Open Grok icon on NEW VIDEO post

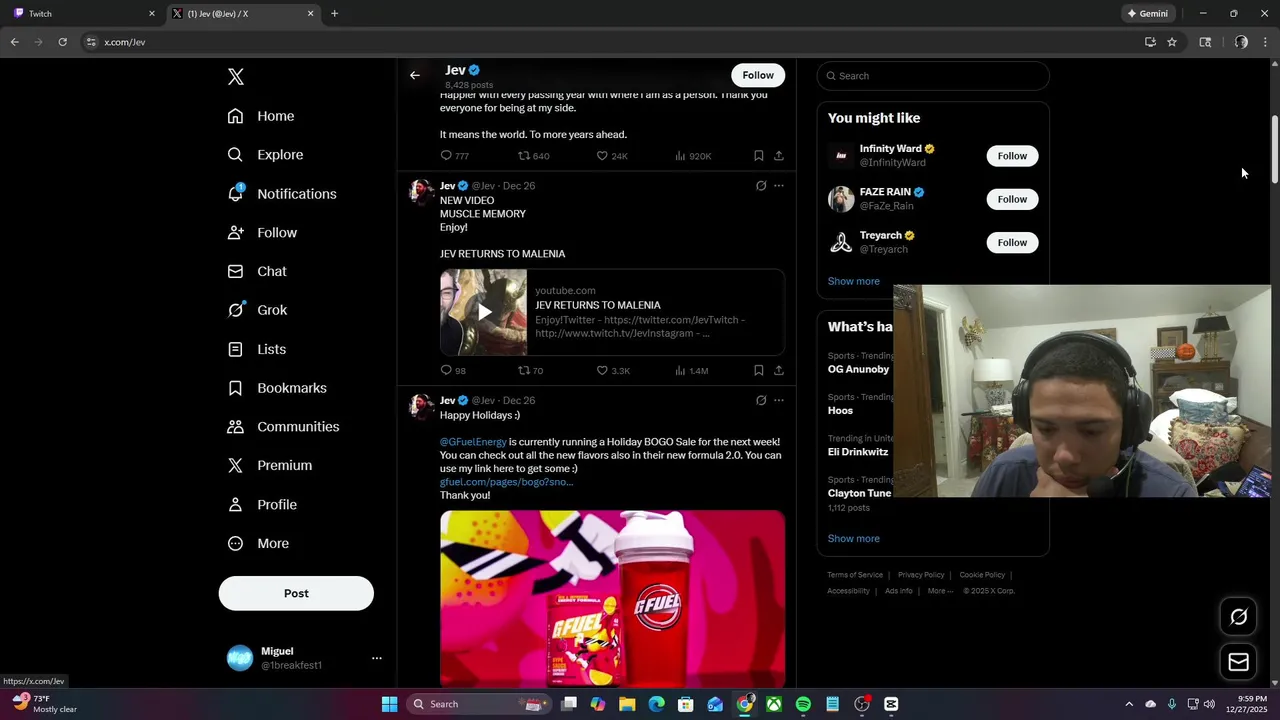coord(761,186)
